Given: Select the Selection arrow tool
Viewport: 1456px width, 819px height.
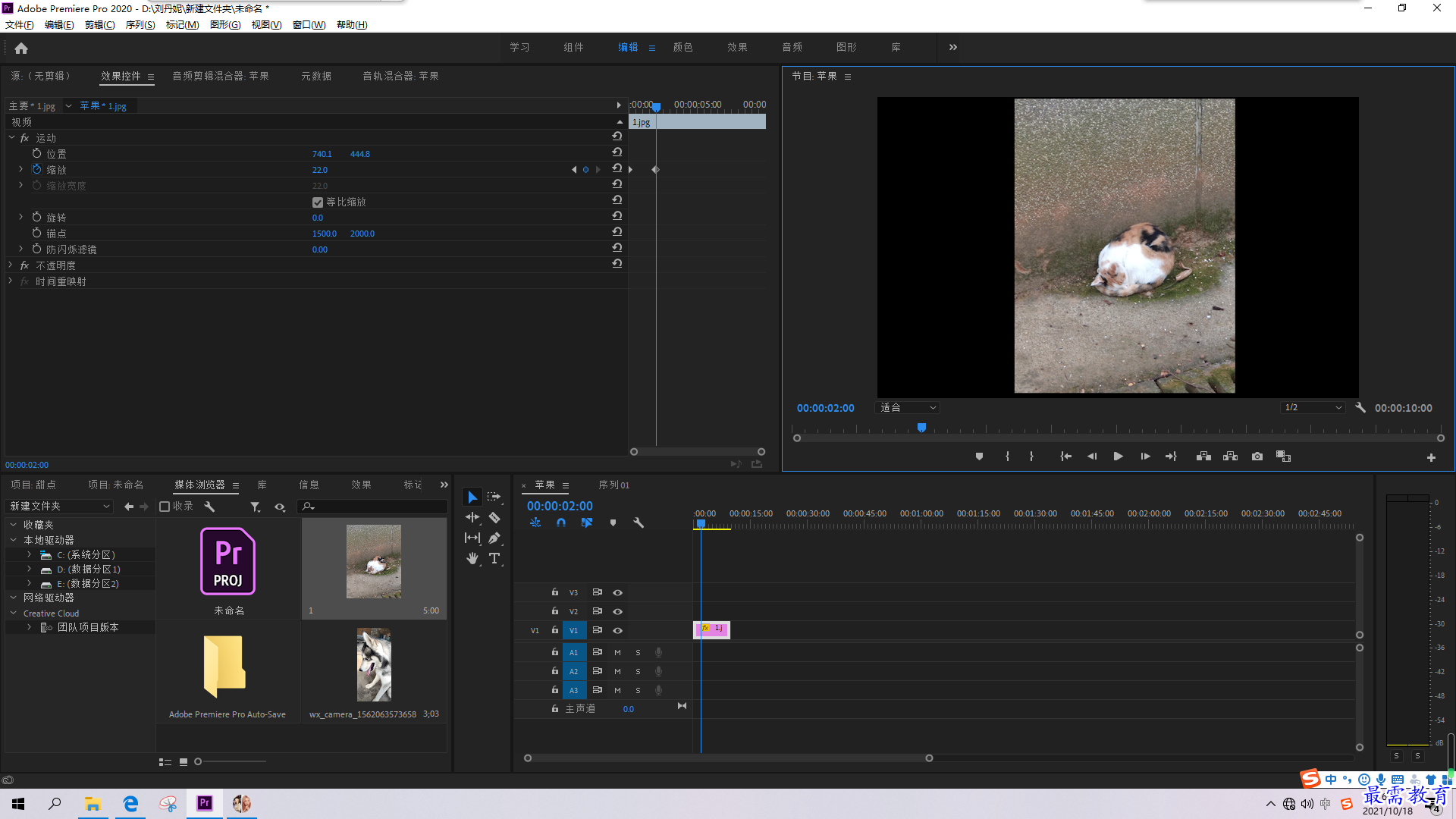Looking at the screenshot, I should click(472, 497).
